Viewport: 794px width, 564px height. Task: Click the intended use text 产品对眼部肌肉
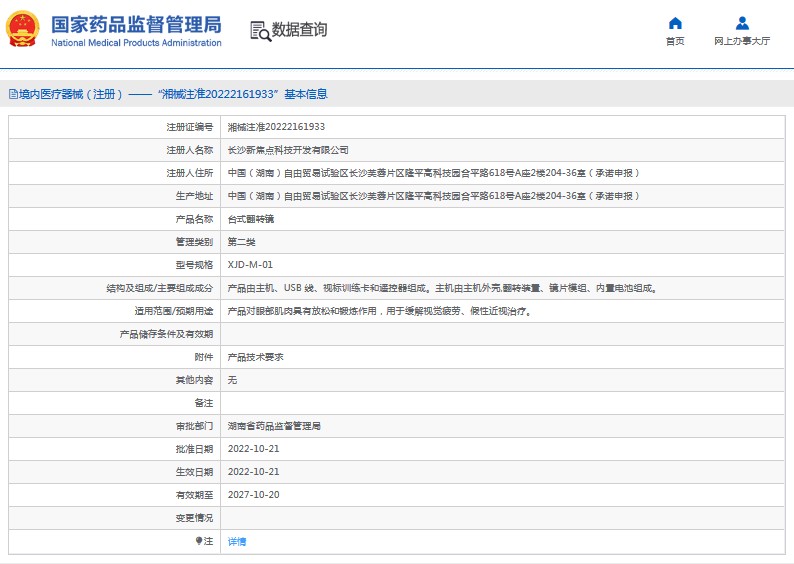click(x=380, y=311)
